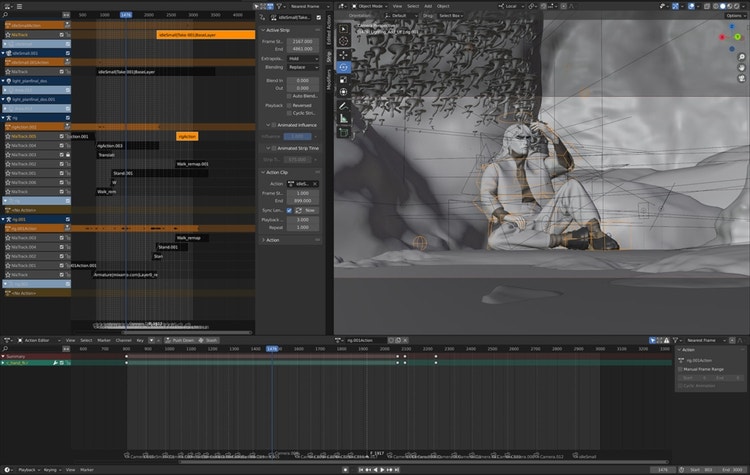The image size is (750, 475).
Task: Activate the Move tool in viewport
Action: tap(344, 54)
